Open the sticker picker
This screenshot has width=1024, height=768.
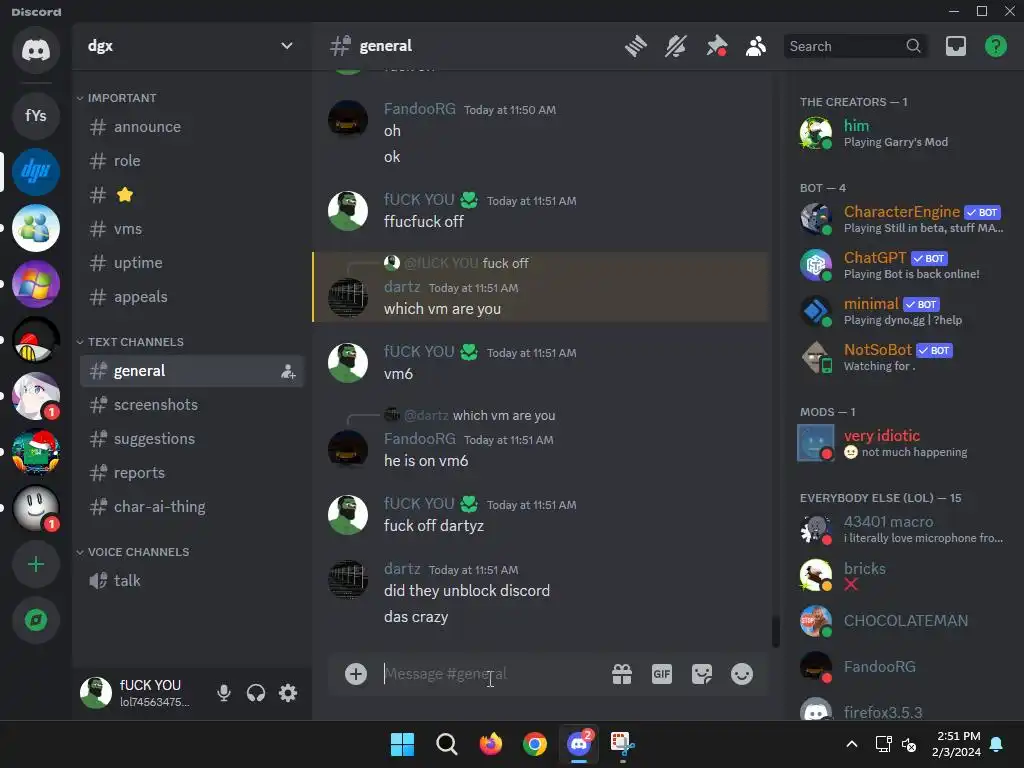point(702,674)
